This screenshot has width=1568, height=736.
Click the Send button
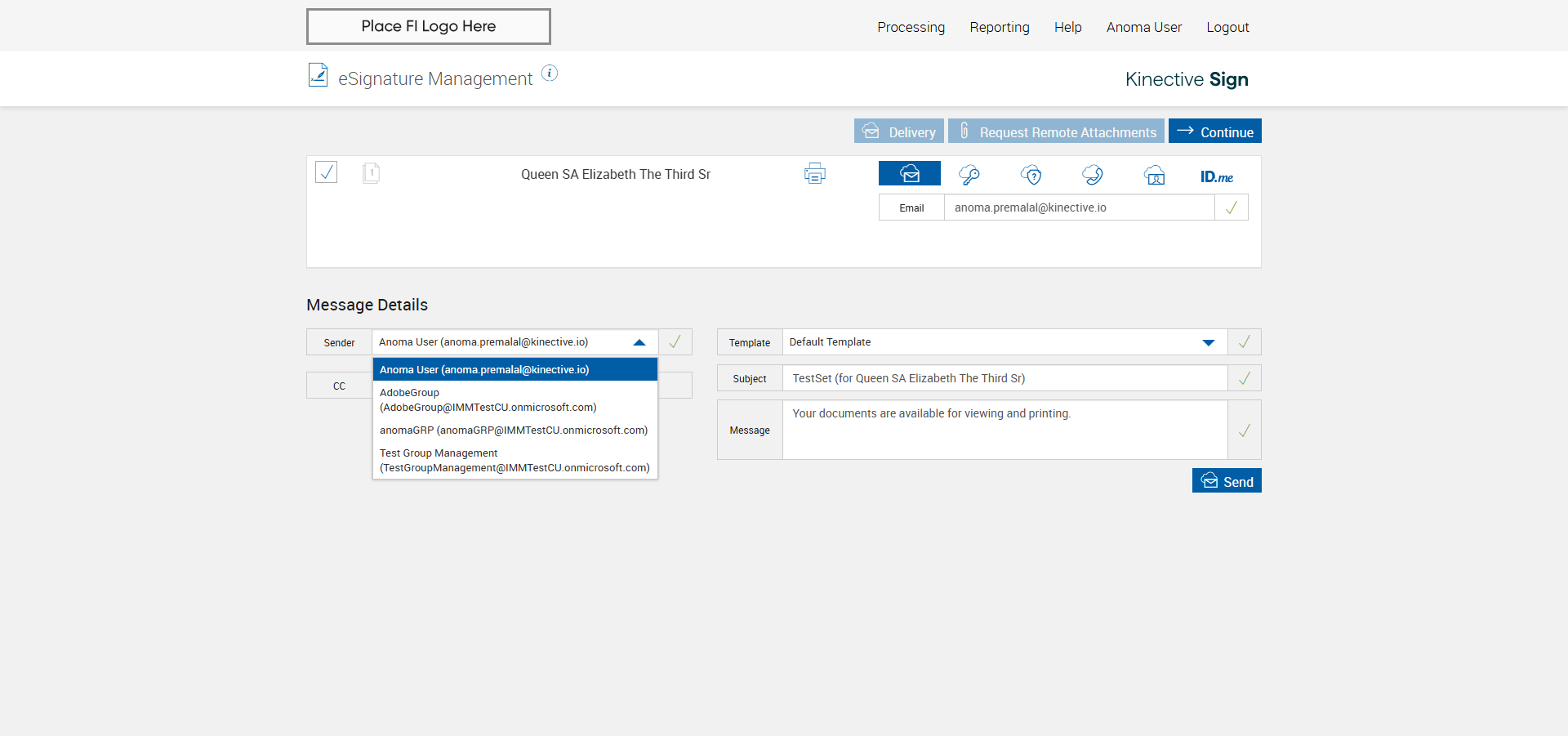coord(1227,481)
